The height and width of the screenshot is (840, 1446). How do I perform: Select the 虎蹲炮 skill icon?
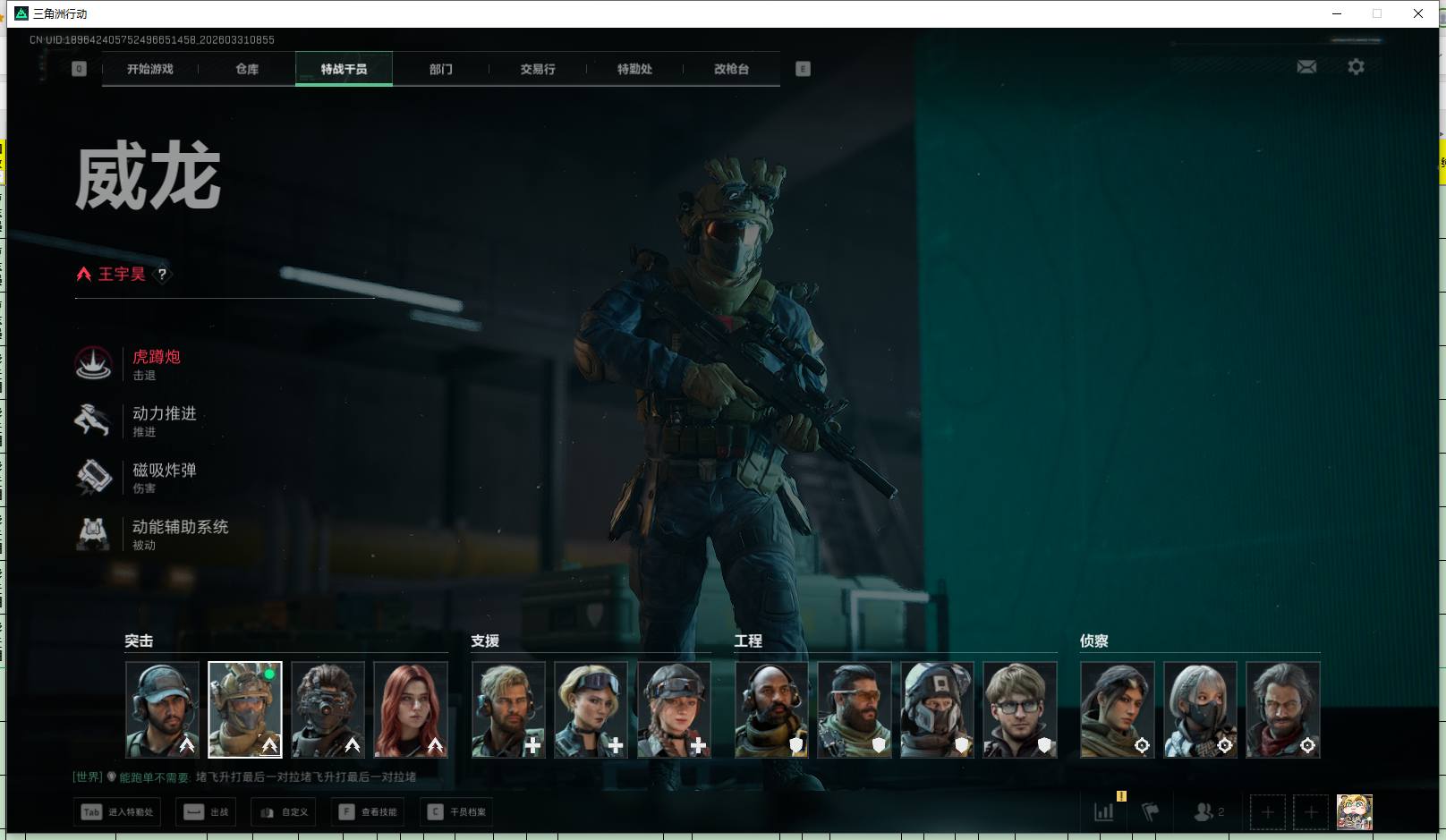(93, 364)
